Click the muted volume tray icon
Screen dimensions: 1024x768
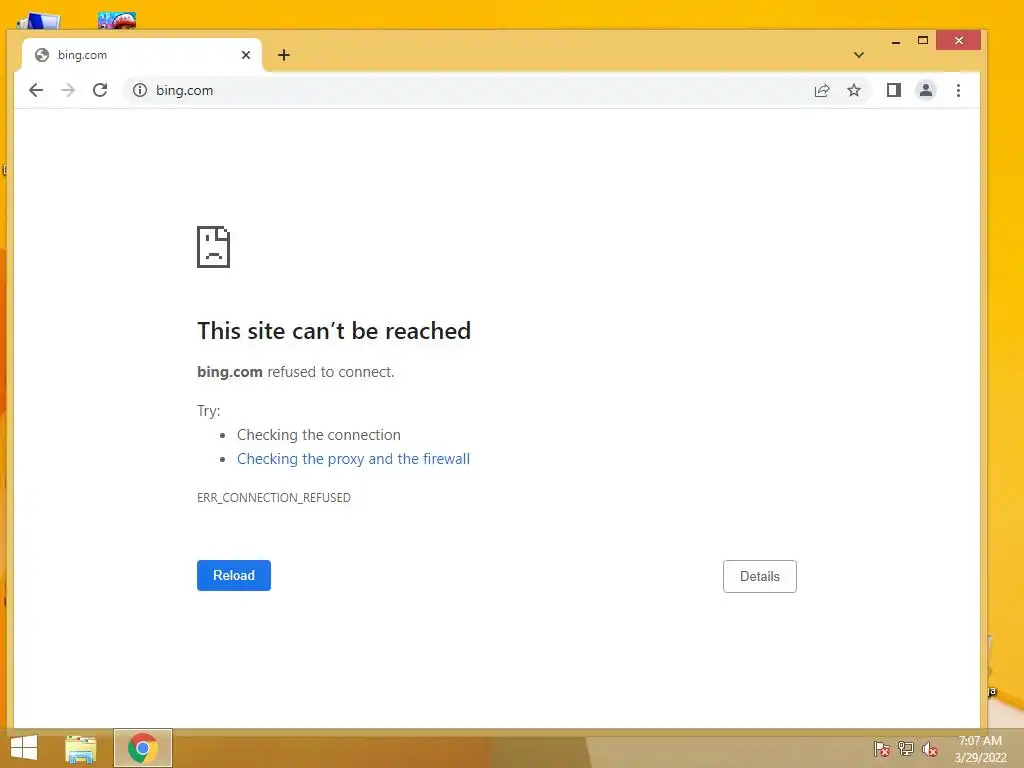(930, 749)
